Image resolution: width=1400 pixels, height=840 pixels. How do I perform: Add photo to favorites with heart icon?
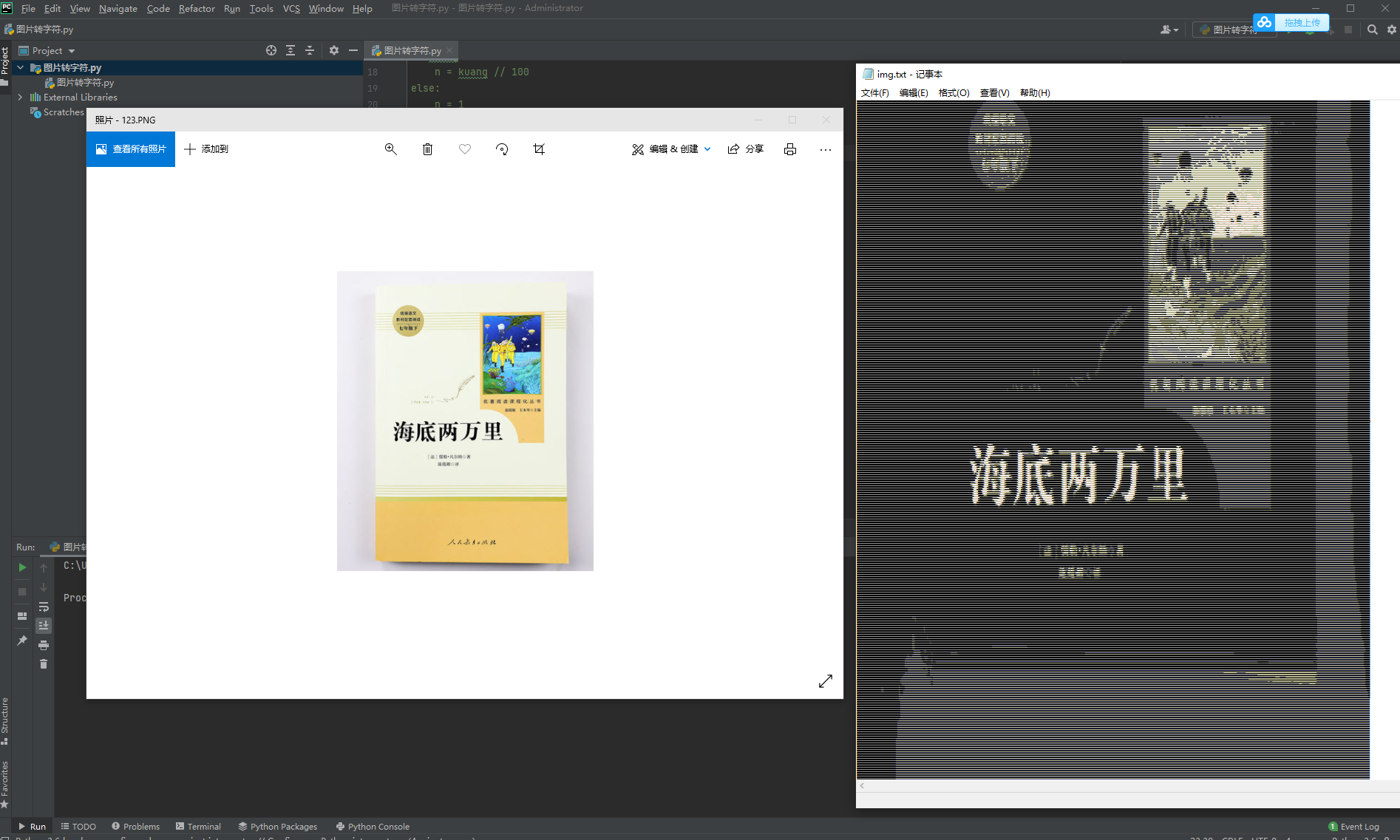[465, 149]
